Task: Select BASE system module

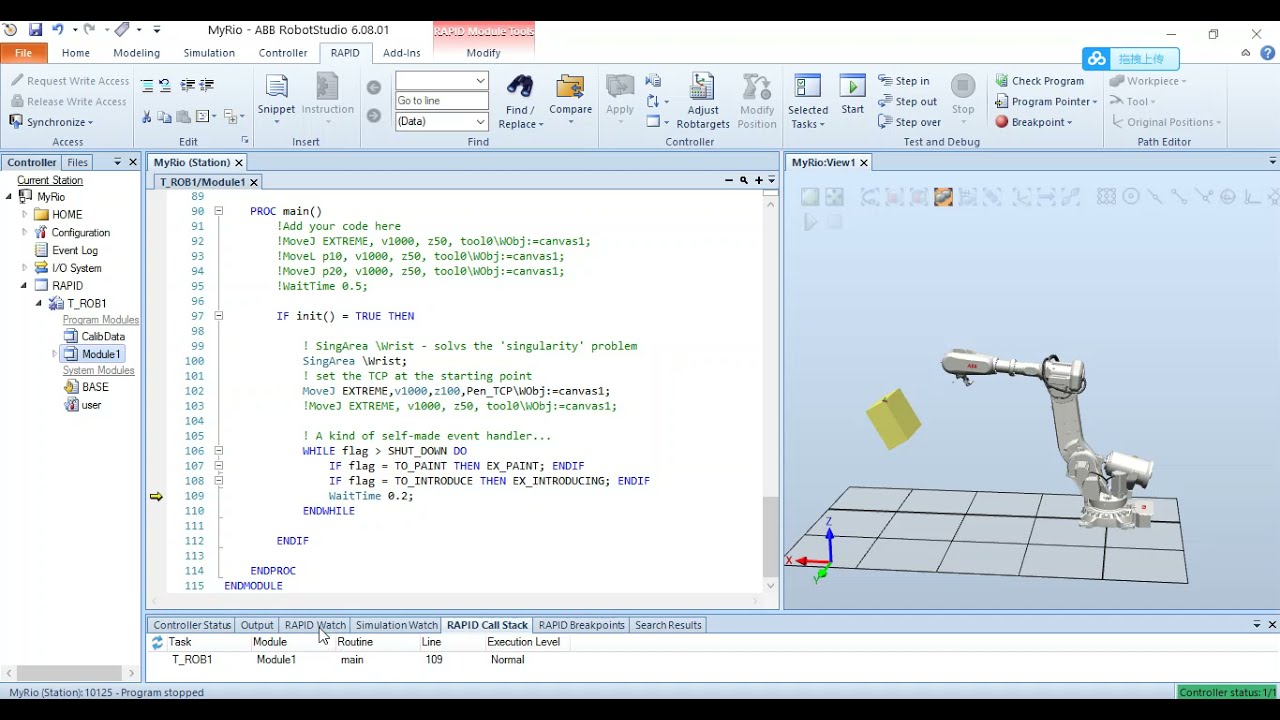Action: [87, 387]
